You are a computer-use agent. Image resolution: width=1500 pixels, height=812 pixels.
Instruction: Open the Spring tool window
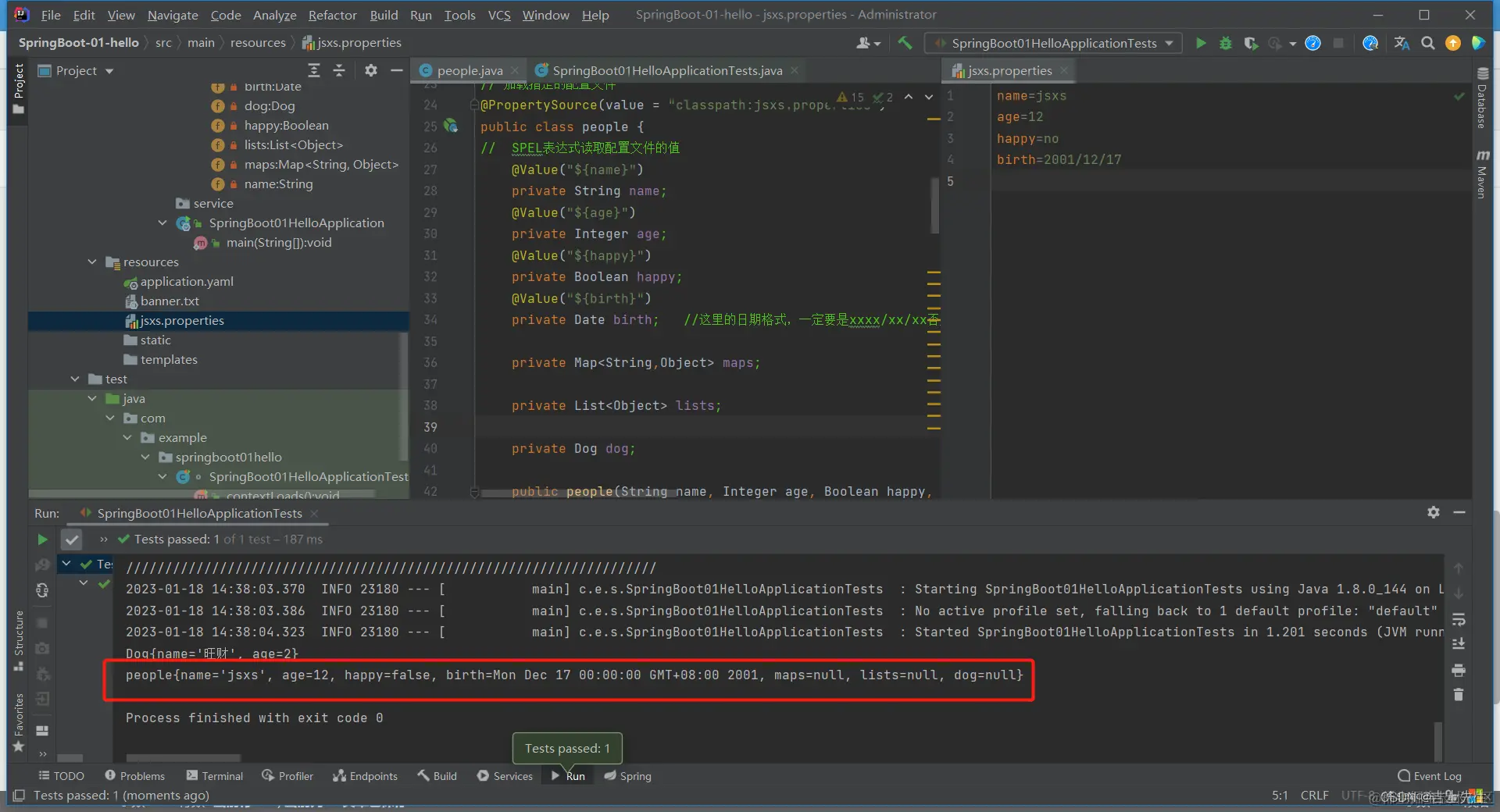(627, 775)
